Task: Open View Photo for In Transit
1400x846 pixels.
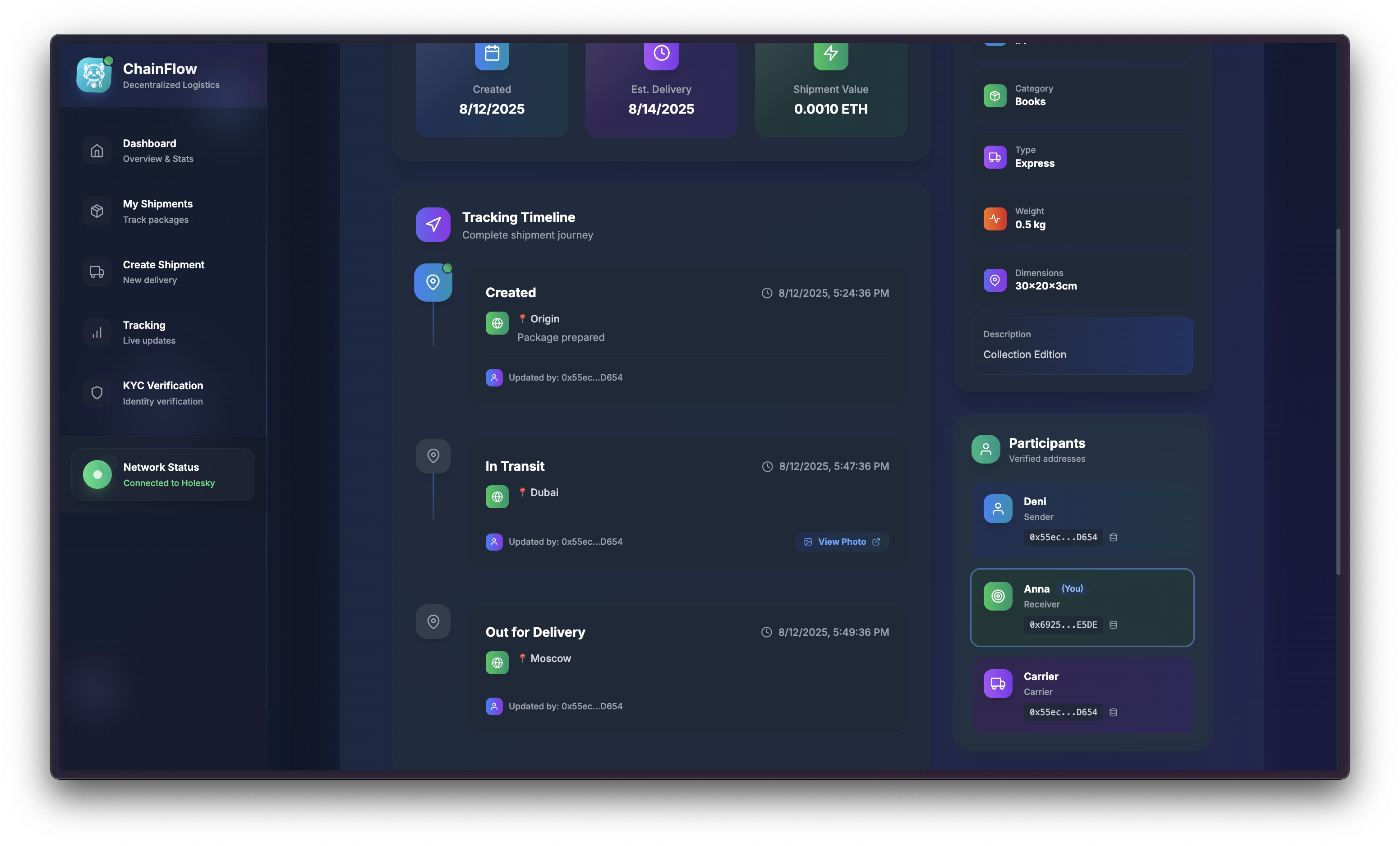Action: pyautogui.click(x=842, y=542)
